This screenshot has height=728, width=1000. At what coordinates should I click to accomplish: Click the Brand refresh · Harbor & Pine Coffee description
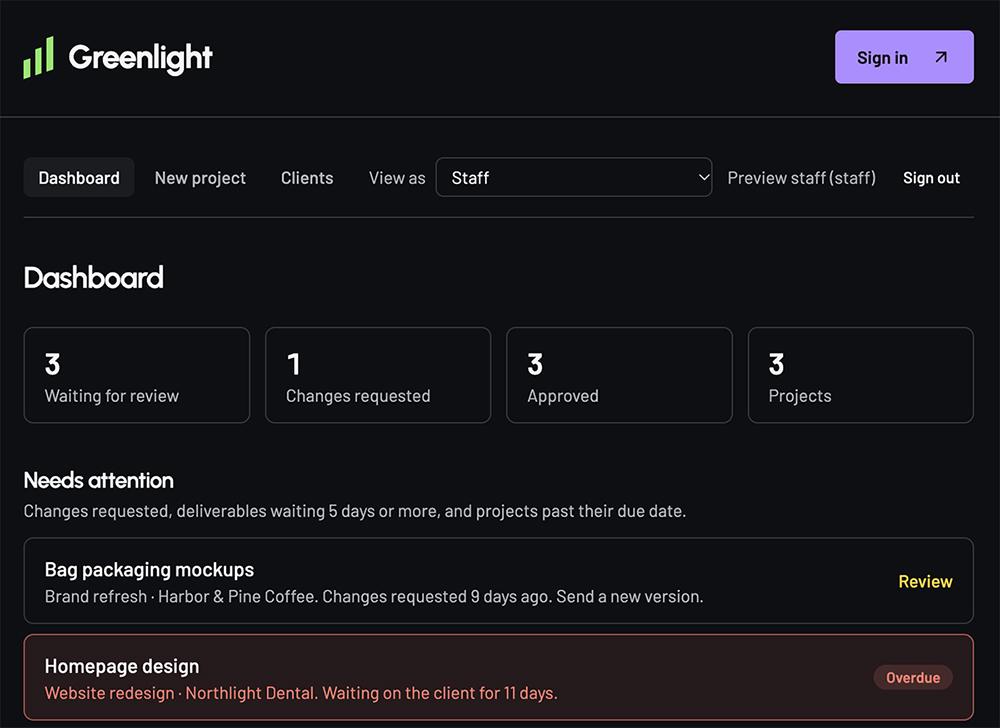[x=374, y=597]
